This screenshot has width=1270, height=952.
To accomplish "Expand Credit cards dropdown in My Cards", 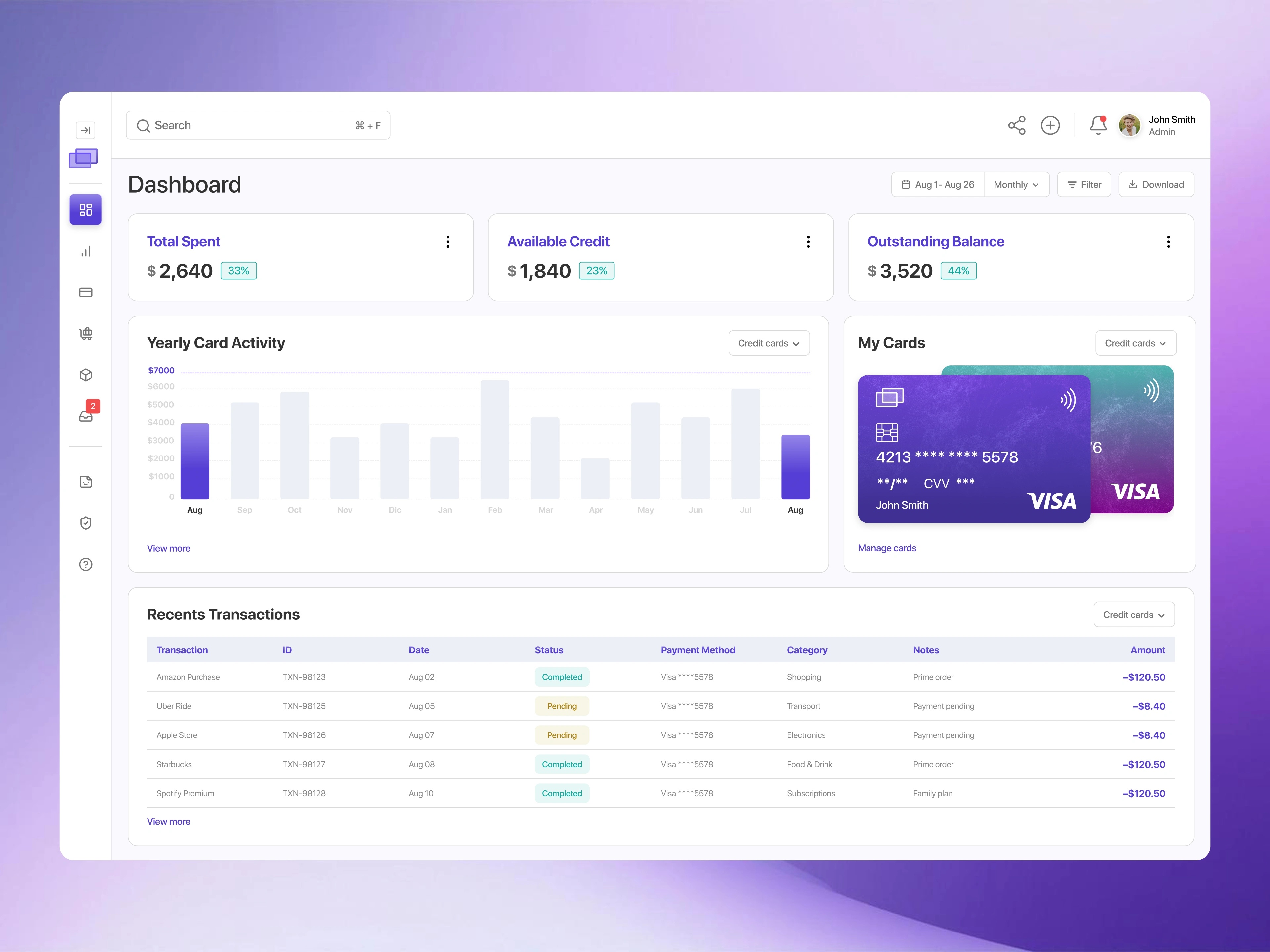I will [x=1135, y=343].
